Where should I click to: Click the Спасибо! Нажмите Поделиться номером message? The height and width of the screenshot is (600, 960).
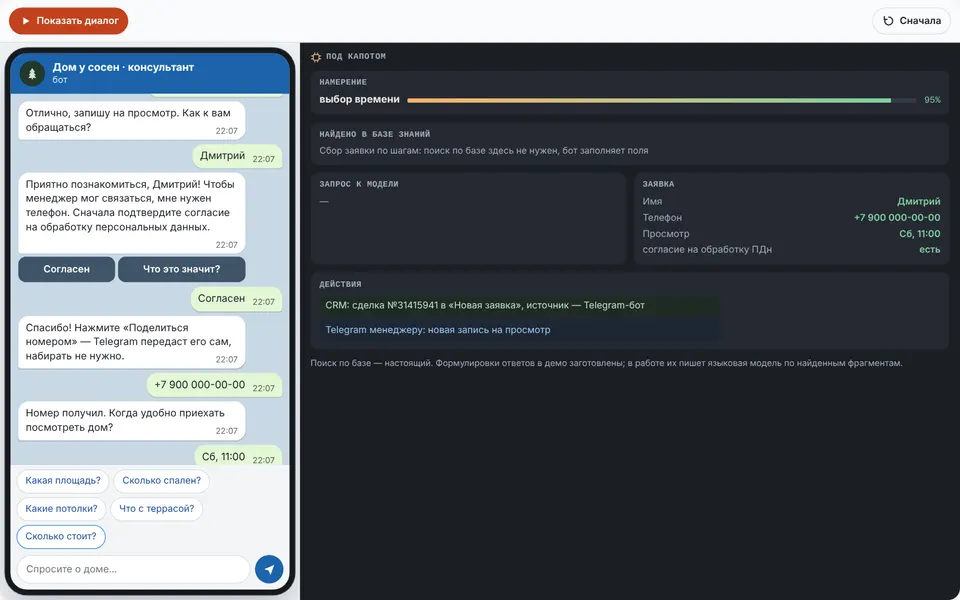click(x=132, y=342)
